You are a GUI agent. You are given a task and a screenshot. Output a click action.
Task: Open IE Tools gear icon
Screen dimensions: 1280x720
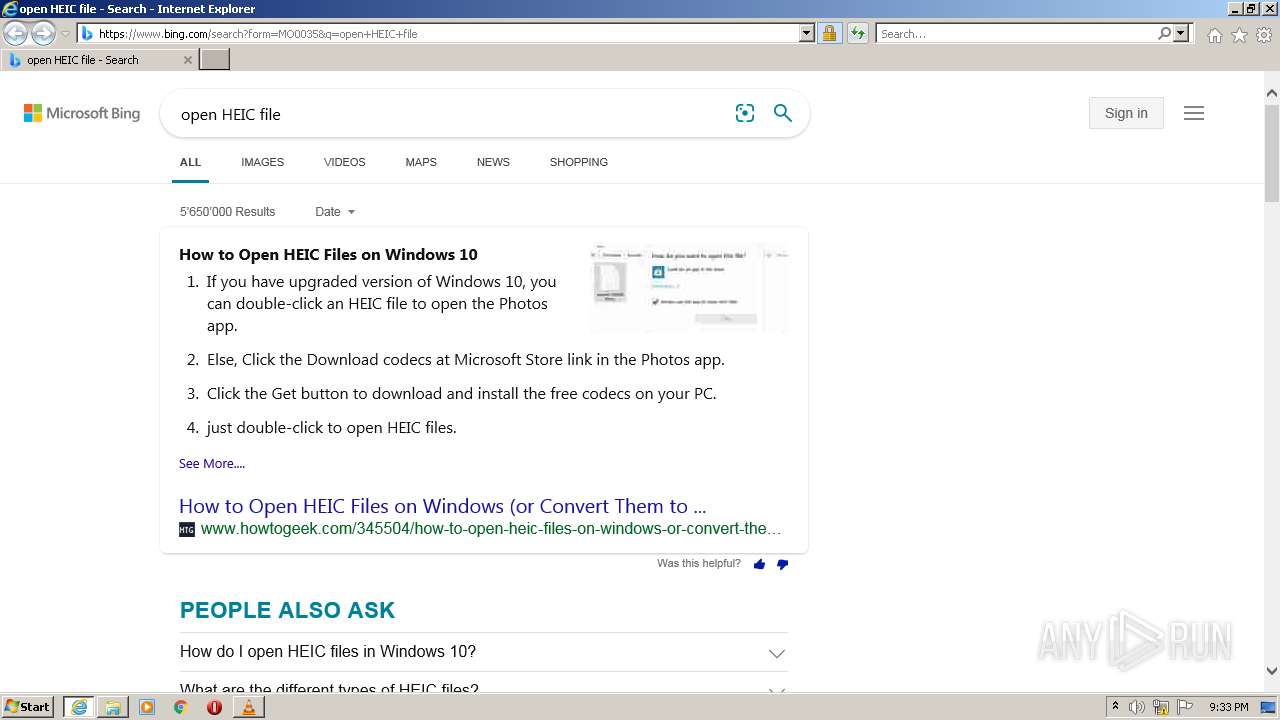(x=1264, y=35)
